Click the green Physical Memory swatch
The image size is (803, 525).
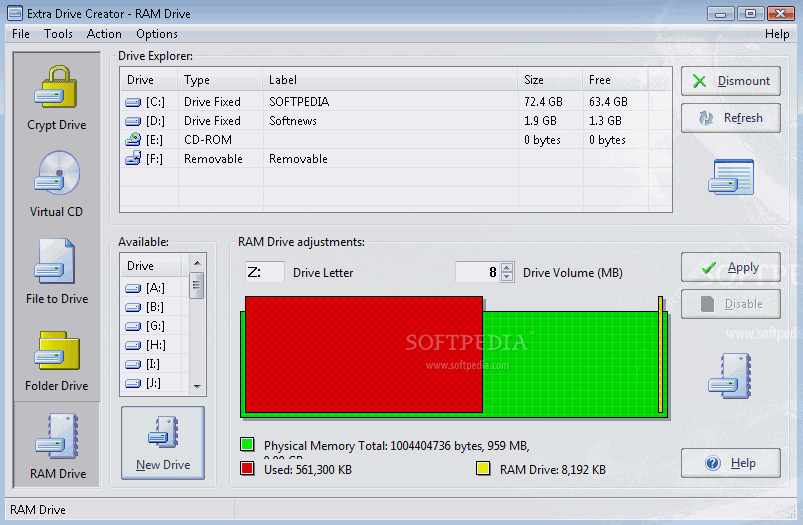coord(247,444)
